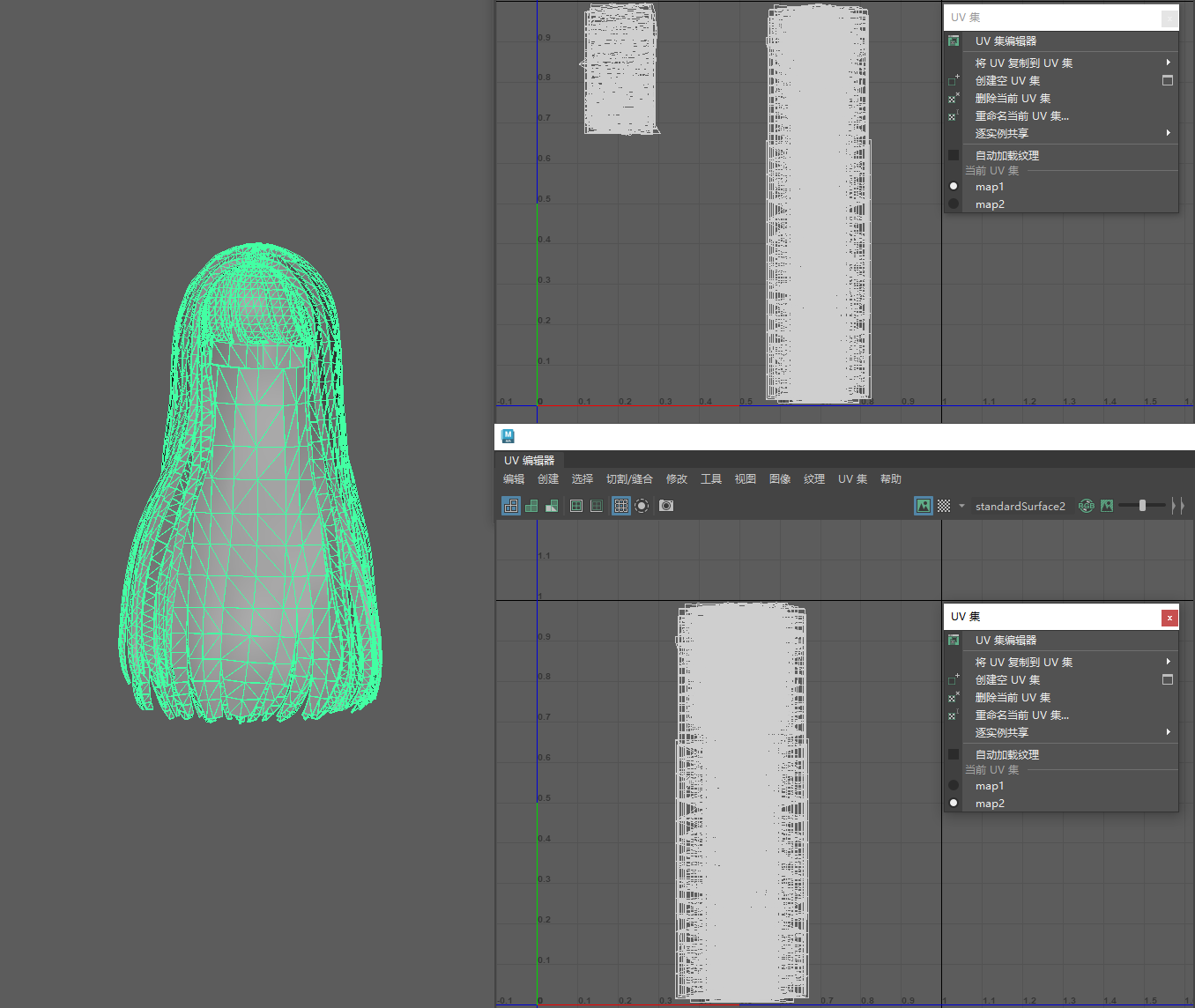The height and width of the screenshot is (1008, 1195).
Task: Open the 工具 menu
Action: pos(711,479)
